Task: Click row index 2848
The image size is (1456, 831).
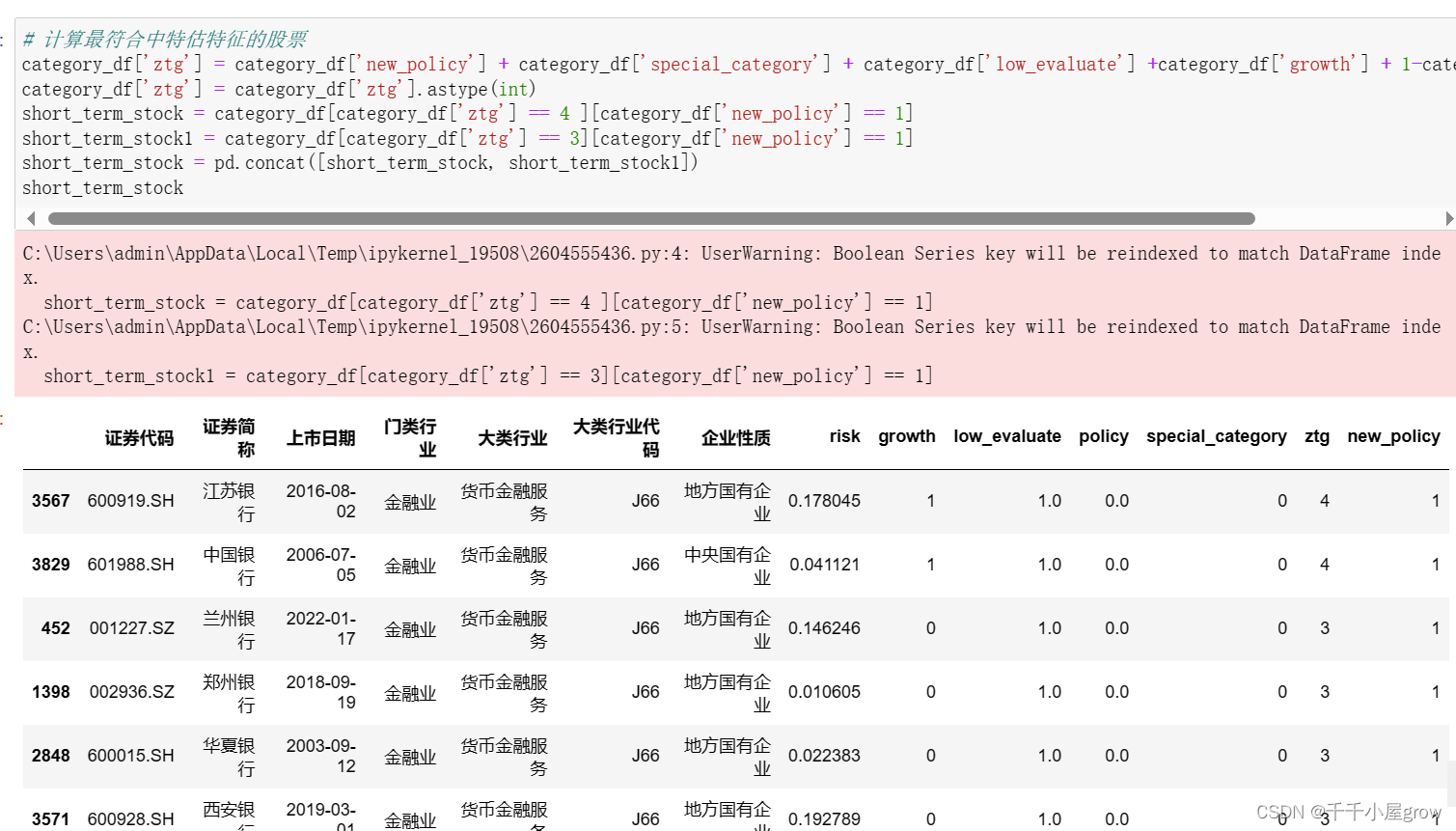Action: point(50,756)
